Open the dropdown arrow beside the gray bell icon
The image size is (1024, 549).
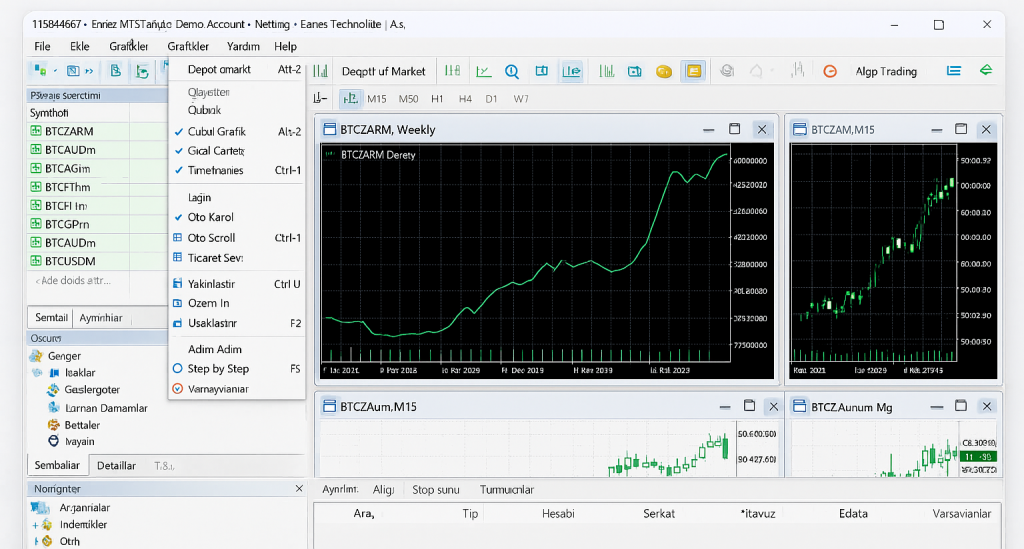[x=773, y=71]
